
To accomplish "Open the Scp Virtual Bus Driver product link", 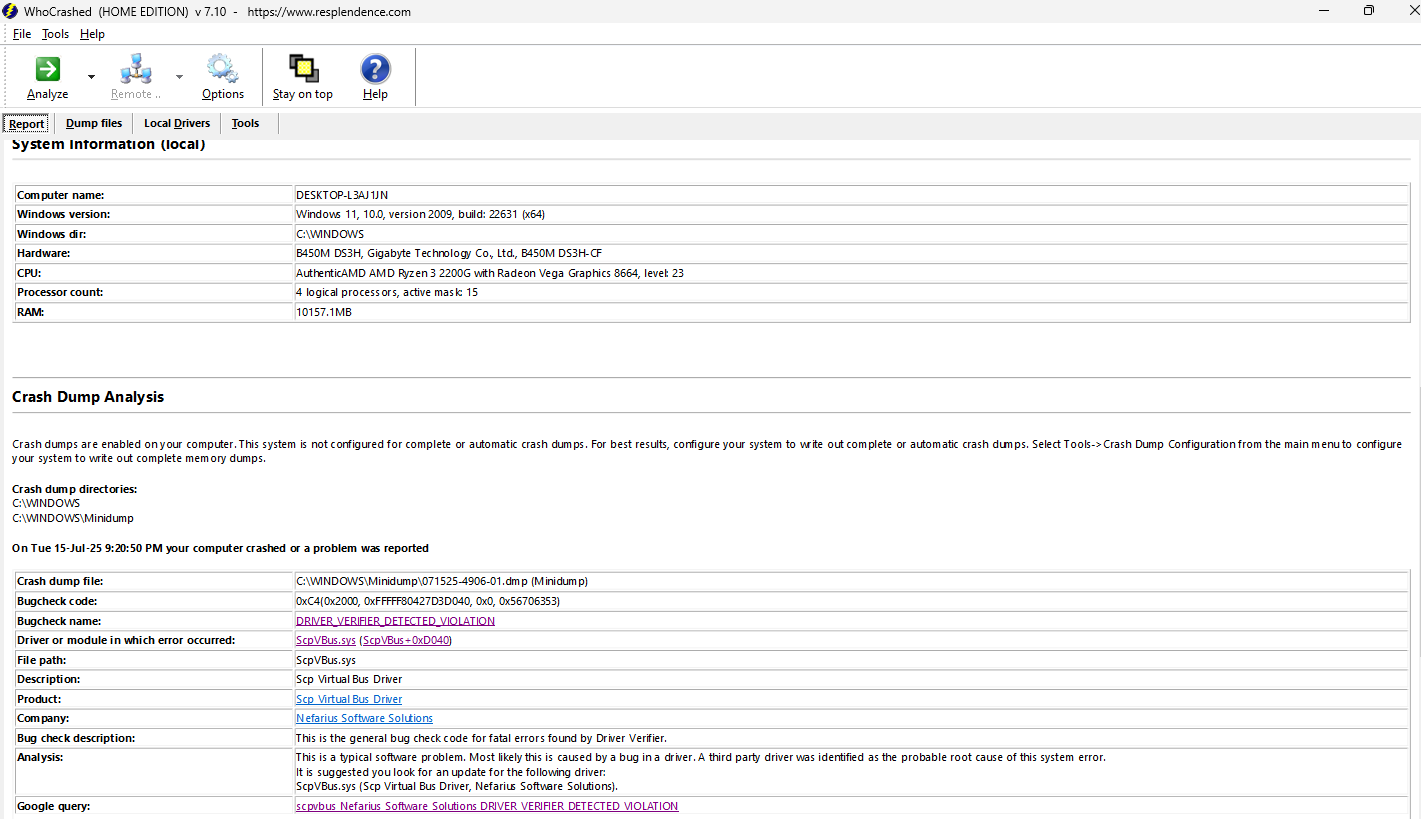I will point(349,699).
